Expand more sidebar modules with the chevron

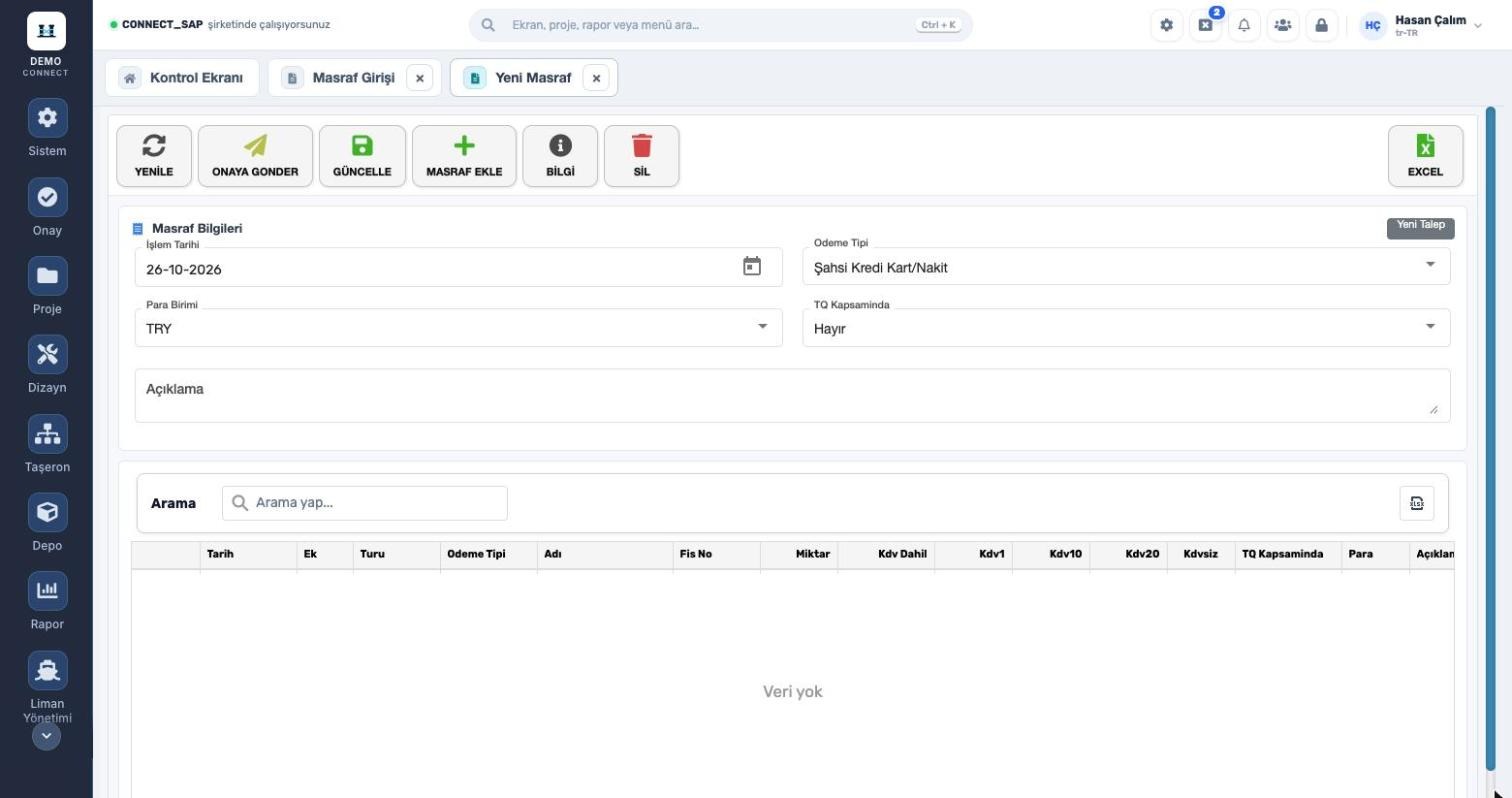(46, 736)
